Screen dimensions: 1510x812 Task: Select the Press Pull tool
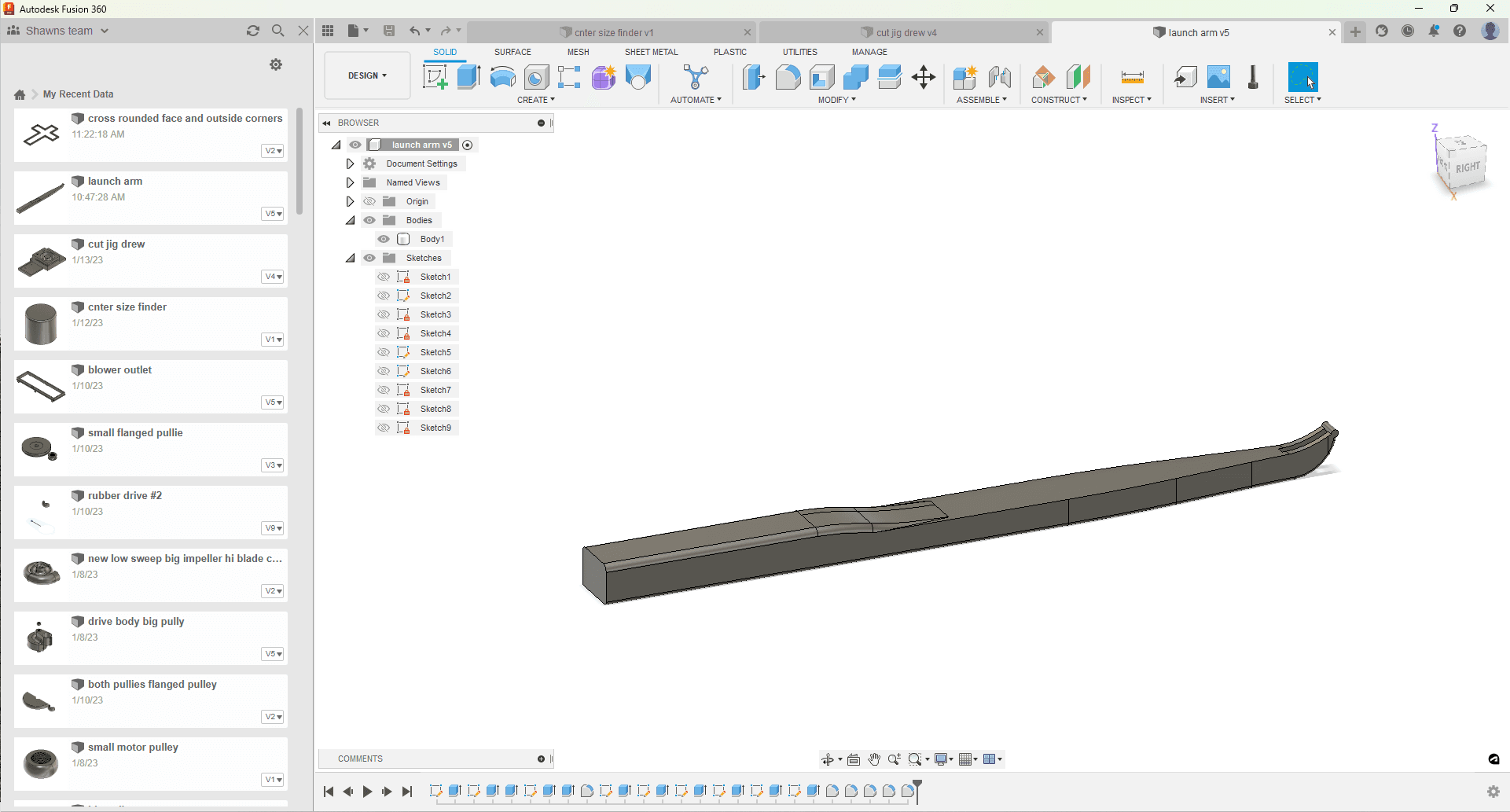tap(753, 77)
